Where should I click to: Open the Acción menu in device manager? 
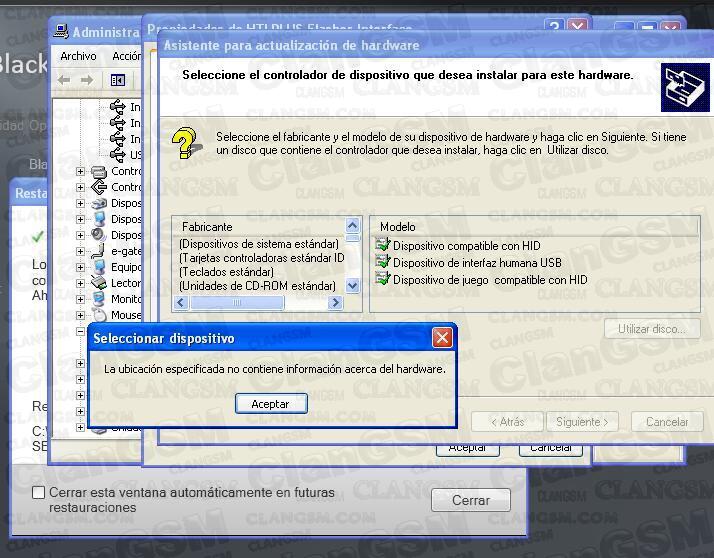[x=127, y=56]
